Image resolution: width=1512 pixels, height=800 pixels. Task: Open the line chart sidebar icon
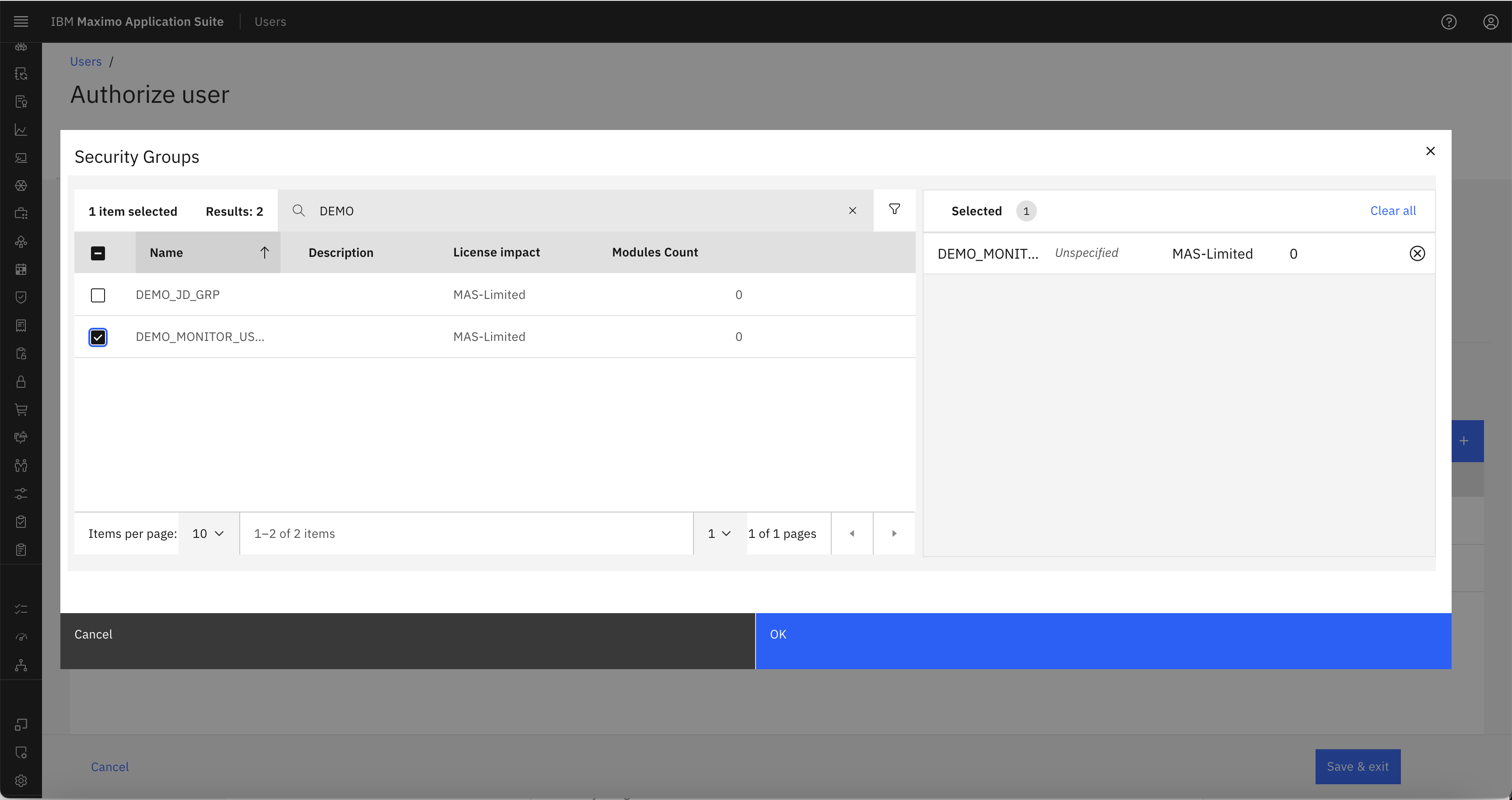21,130
